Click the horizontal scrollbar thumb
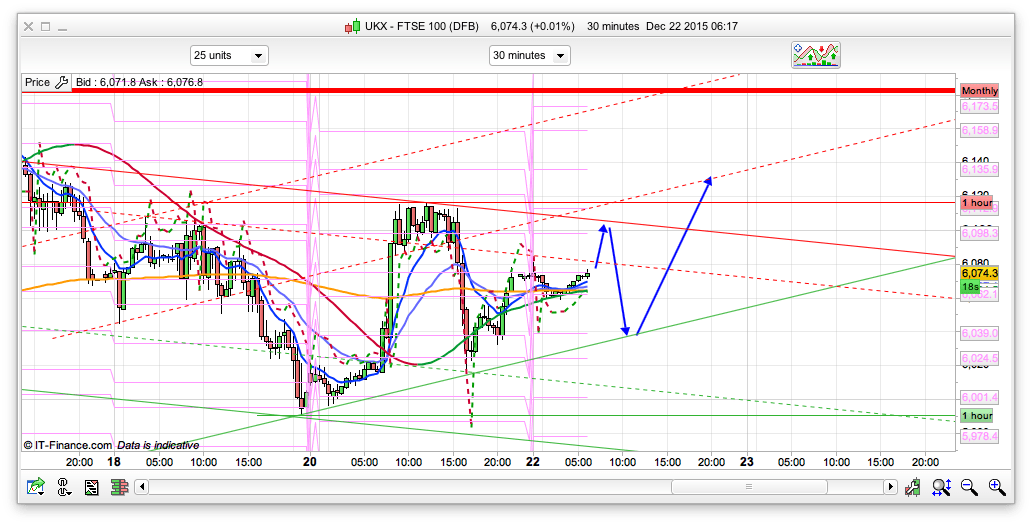The image size is (1032, 525). click(x=746, y=487)
